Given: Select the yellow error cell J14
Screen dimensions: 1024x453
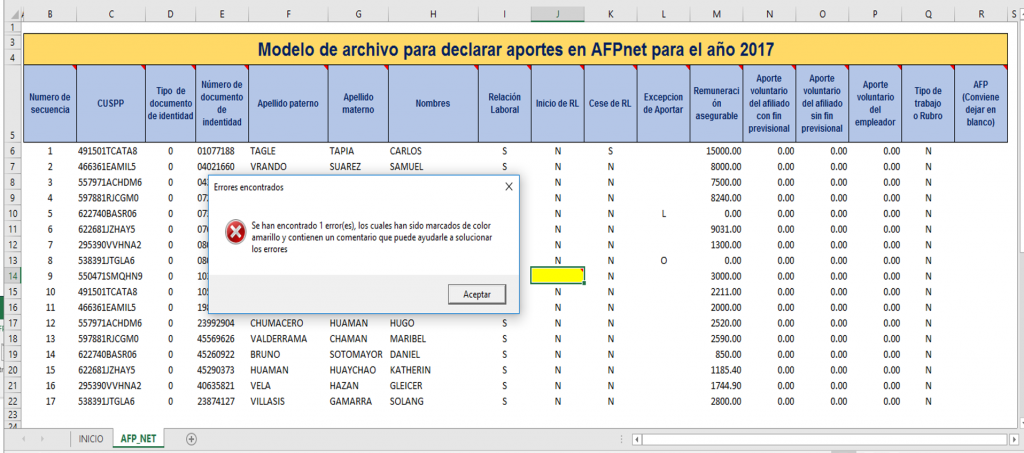Looking at the screenshot, I should [x=557, y=275].
